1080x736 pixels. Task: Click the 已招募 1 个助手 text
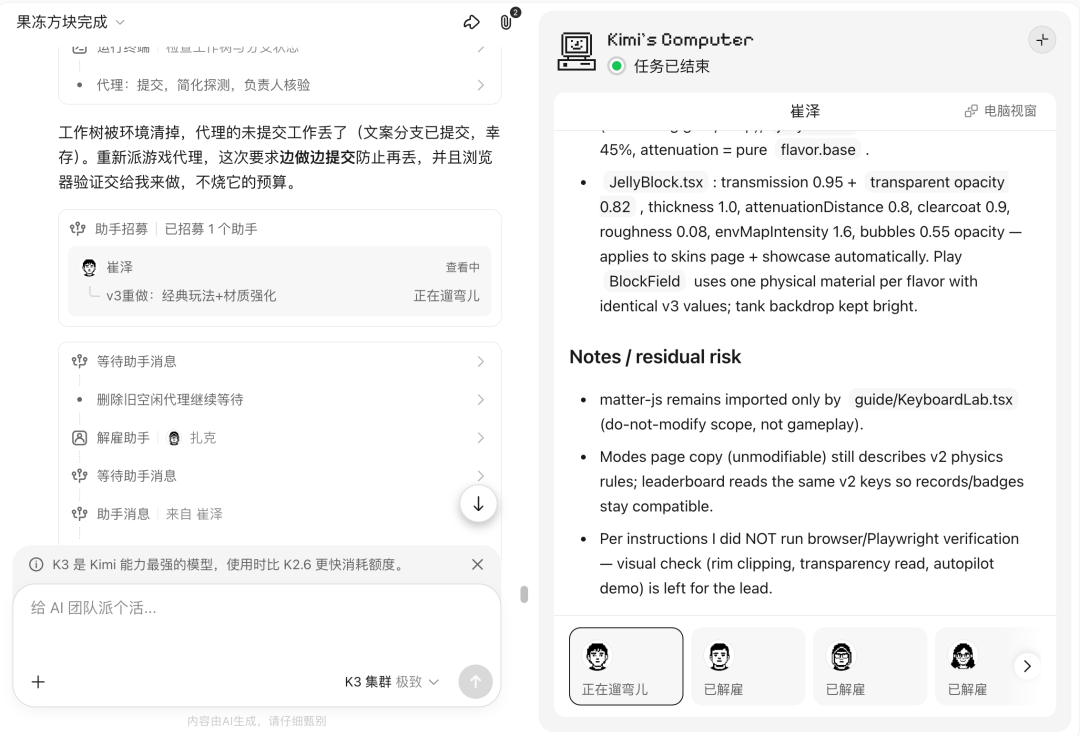(x=211, y=229)
